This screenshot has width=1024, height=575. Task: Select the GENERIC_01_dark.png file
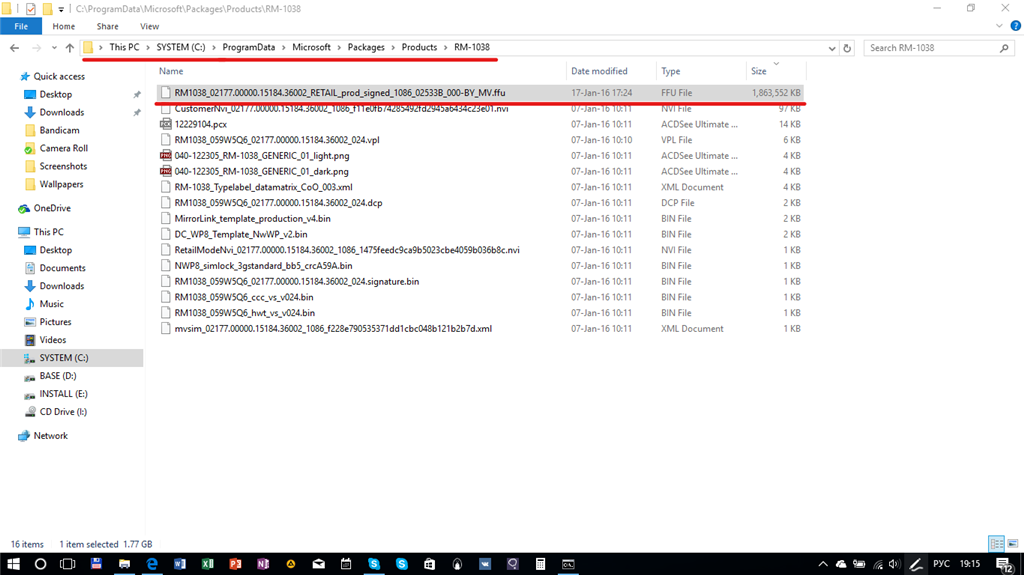[480, 171]
